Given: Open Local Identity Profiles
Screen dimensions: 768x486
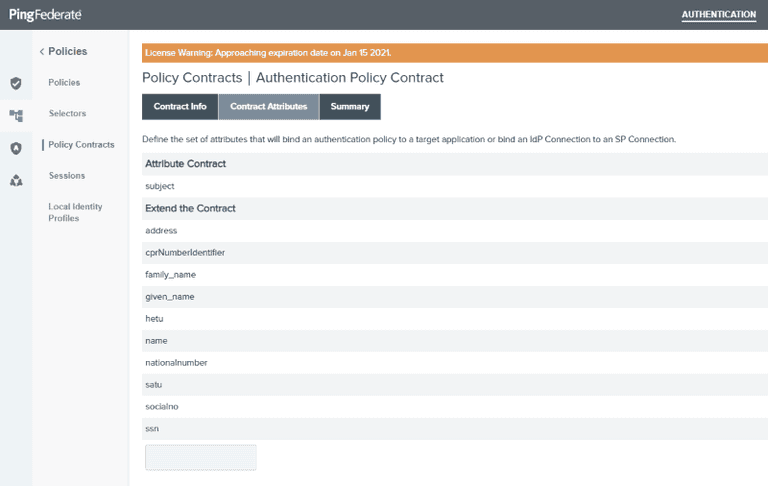Looking at the screenshot, I should [x=75, y=212].
